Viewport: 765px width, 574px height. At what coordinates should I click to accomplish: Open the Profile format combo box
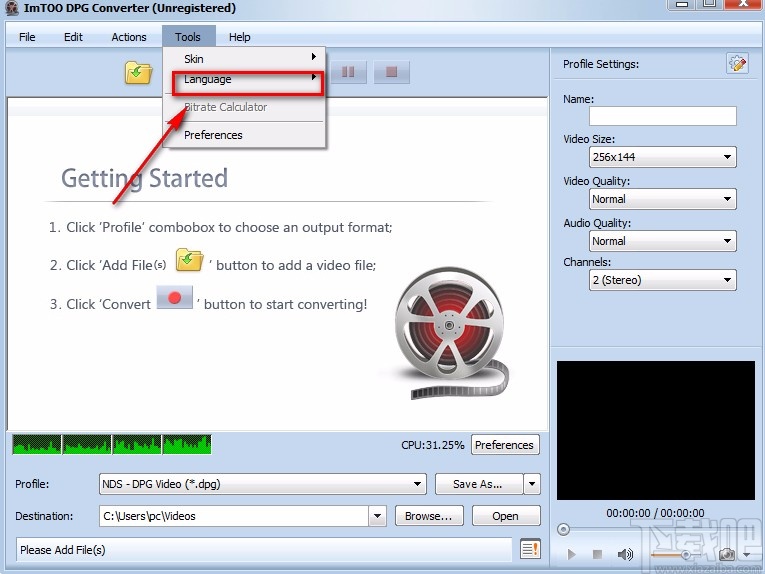click(262, 484)
